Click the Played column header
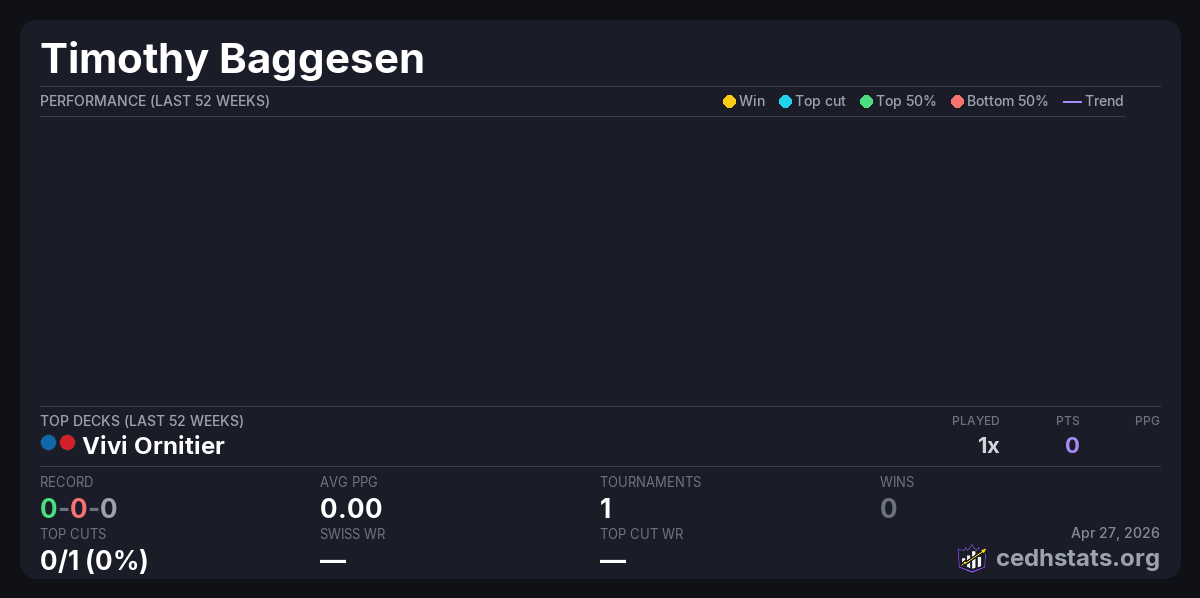This screenshot has height=598, width=1200. (975, 421)
